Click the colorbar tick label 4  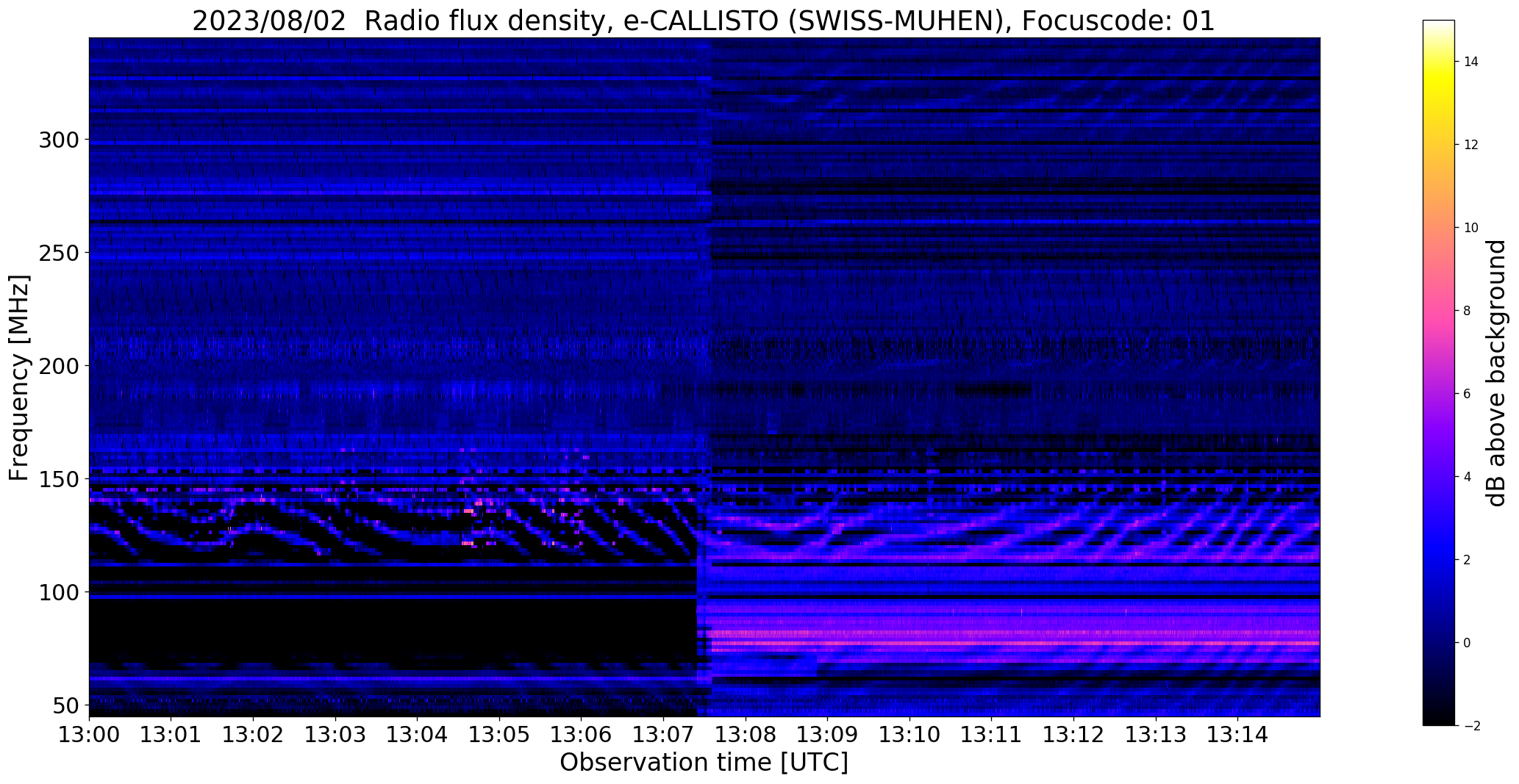point(1467,477)
